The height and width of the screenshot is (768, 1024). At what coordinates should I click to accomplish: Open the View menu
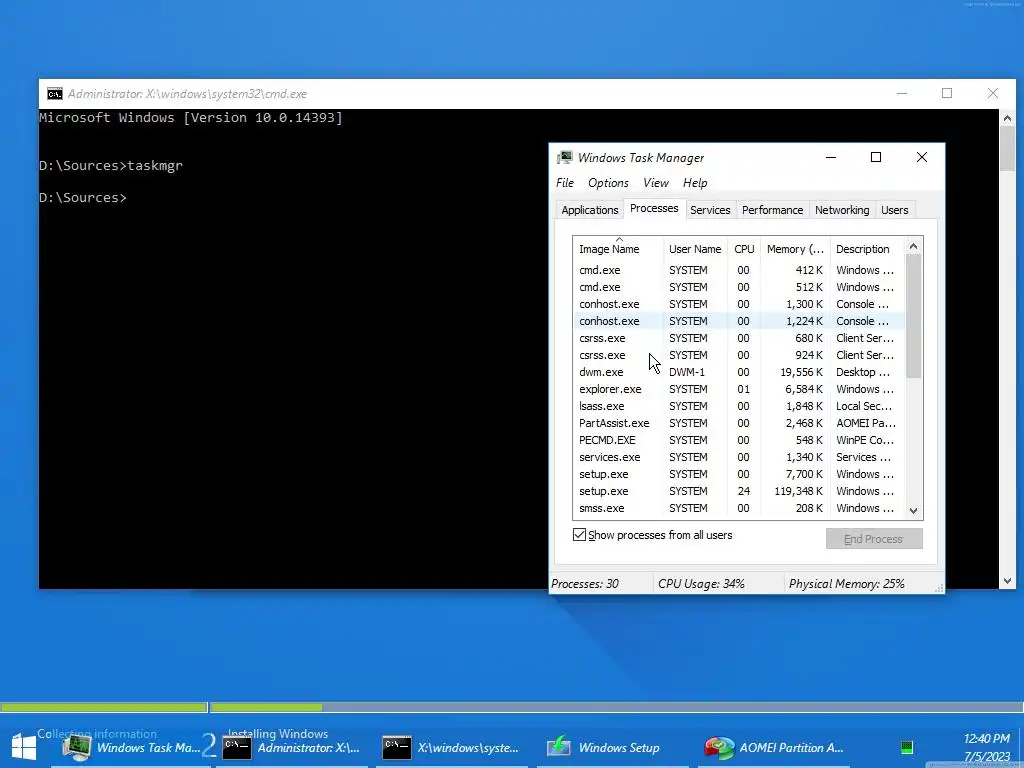(x=656, y=183)
